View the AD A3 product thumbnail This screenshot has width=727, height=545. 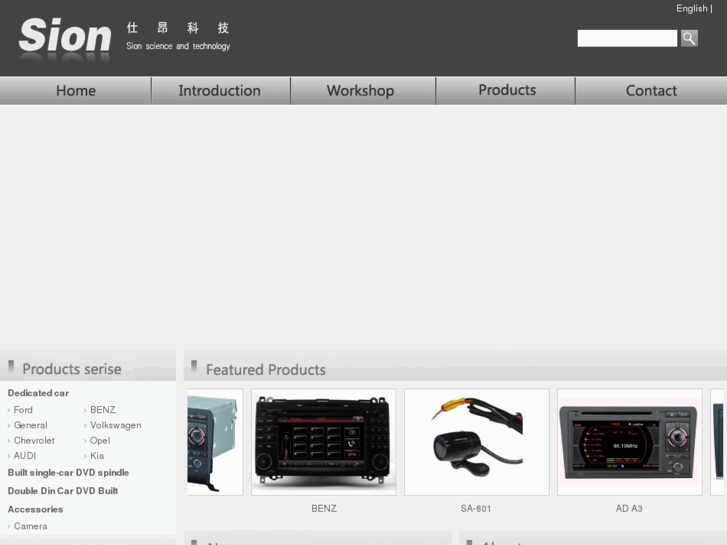[x=630, y=442]
